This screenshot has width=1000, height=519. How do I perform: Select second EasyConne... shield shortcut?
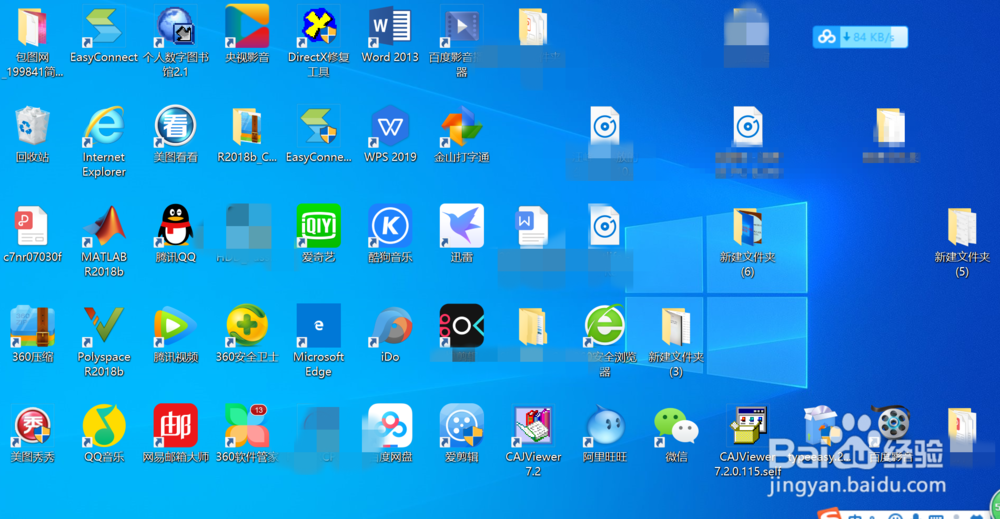click(318, 126)
